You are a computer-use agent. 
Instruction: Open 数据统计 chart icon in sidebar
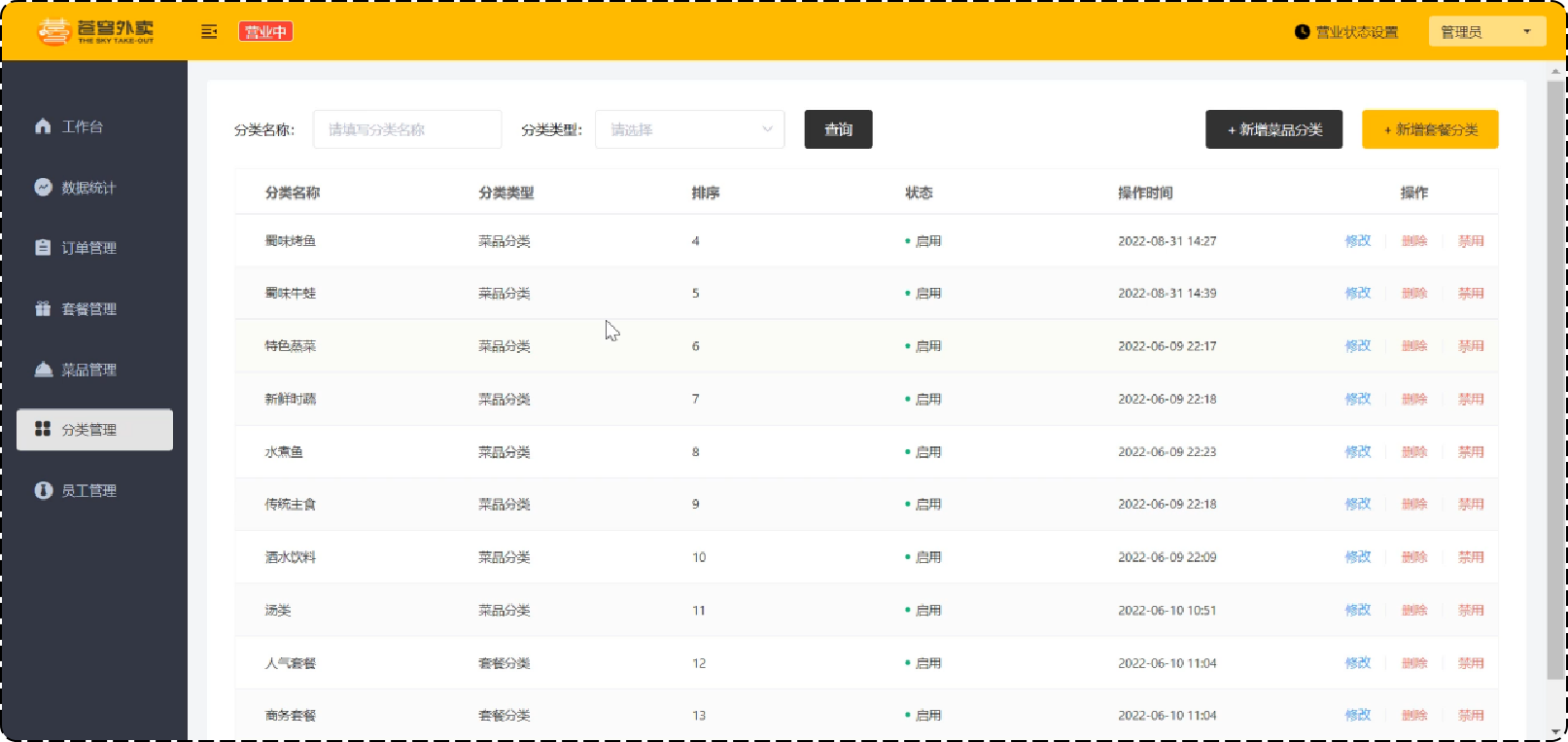[x=43, y=187]
